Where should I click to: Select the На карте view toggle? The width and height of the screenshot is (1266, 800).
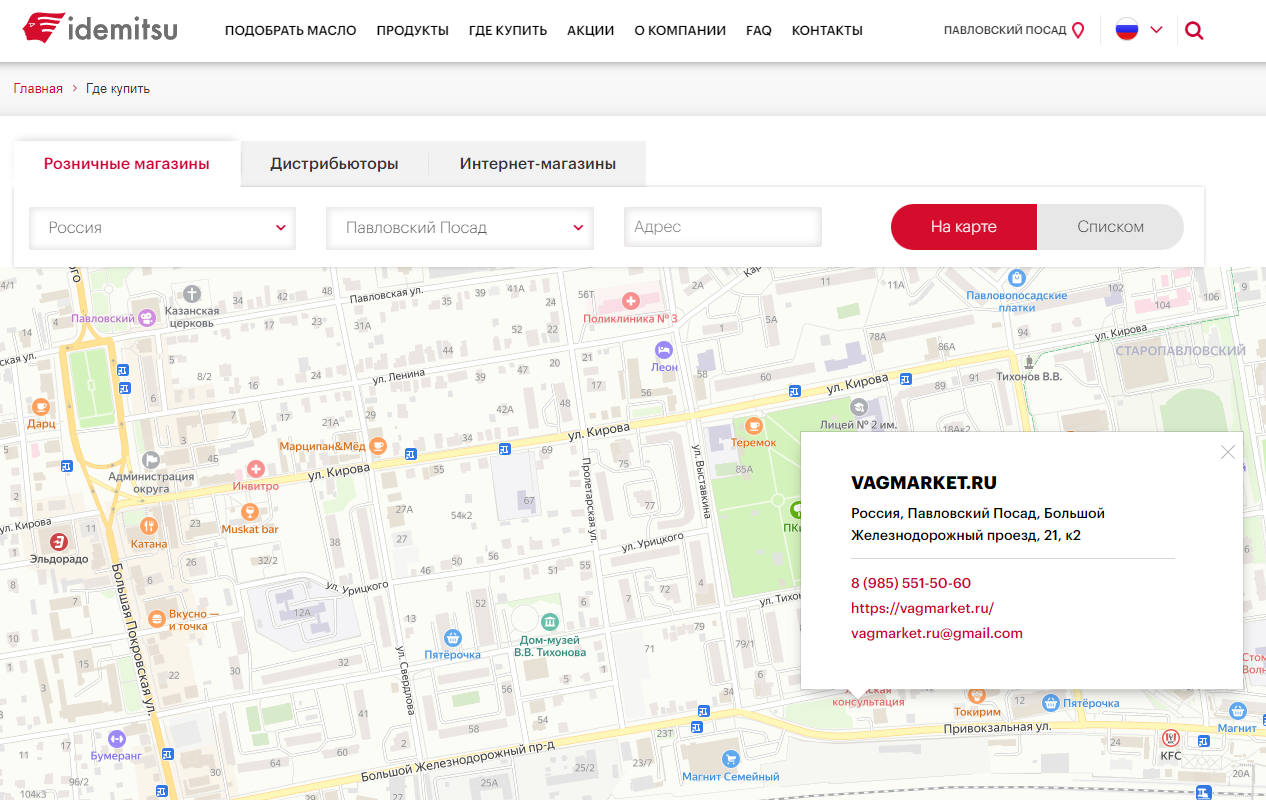pos(963,227)
